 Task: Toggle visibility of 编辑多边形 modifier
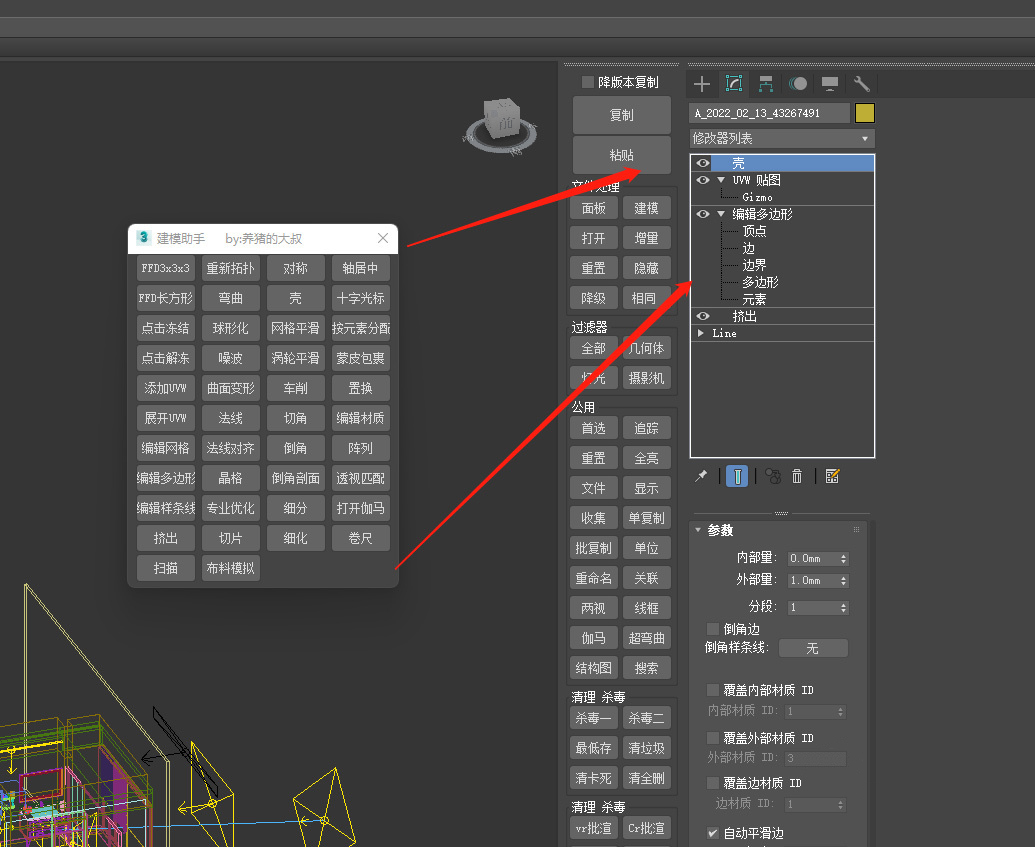[702, 214]
